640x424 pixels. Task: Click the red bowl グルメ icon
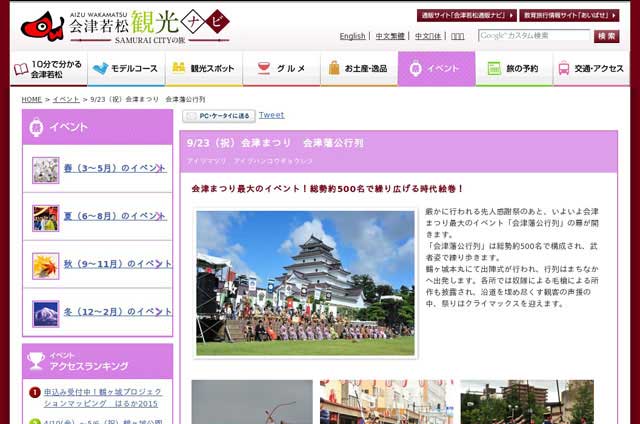pyautogui.click(x=264, y=68)
